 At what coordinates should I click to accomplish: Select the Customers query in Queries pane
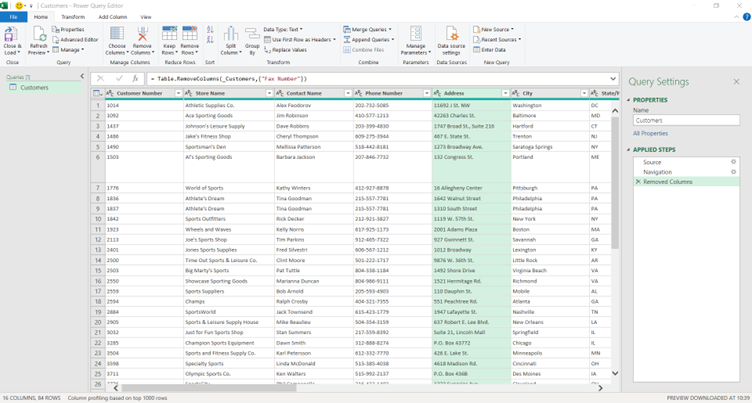44,88
